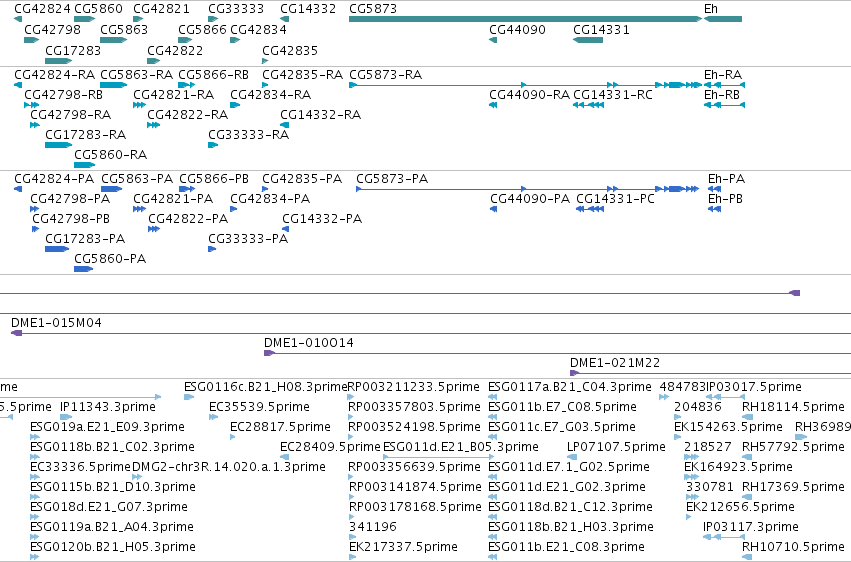This screenshot has height=562, width=851.
Task: Select the CG17283 gene label
Action: tap(73, 50)
